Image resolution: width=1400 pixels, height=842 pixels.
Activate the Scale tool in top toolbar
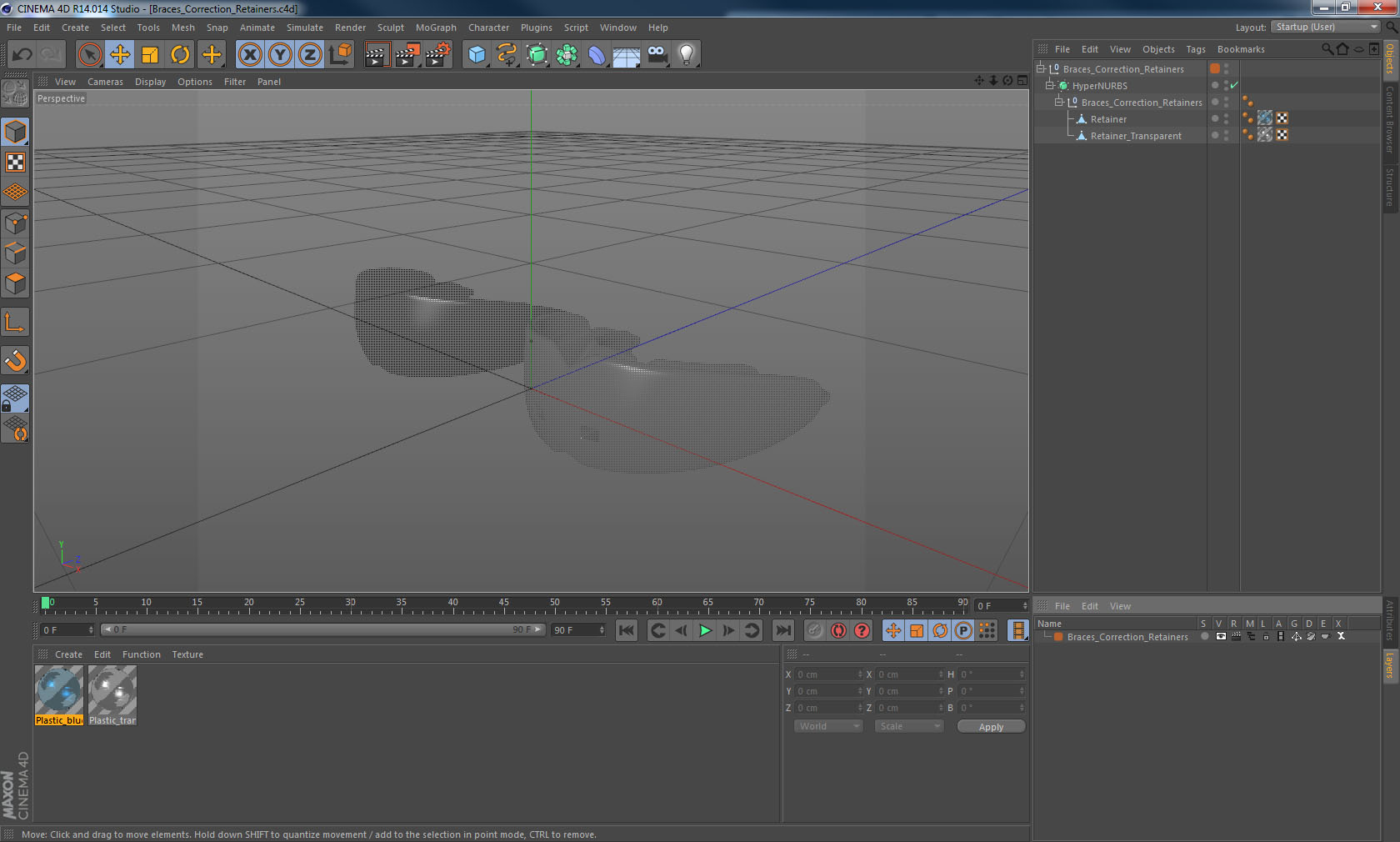[150, 55]
